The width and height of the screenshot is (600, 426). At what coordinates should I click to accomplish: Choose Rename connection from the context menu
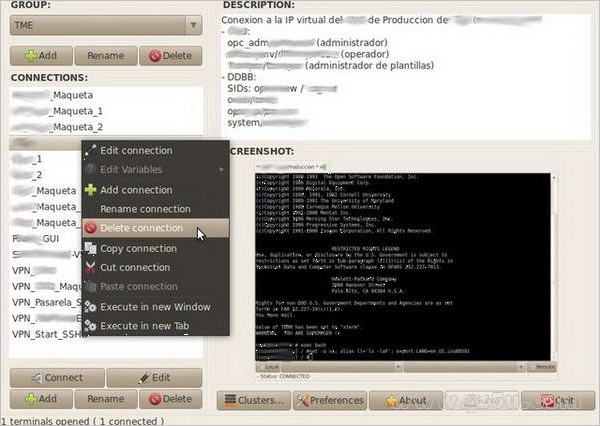click(144, 209)
